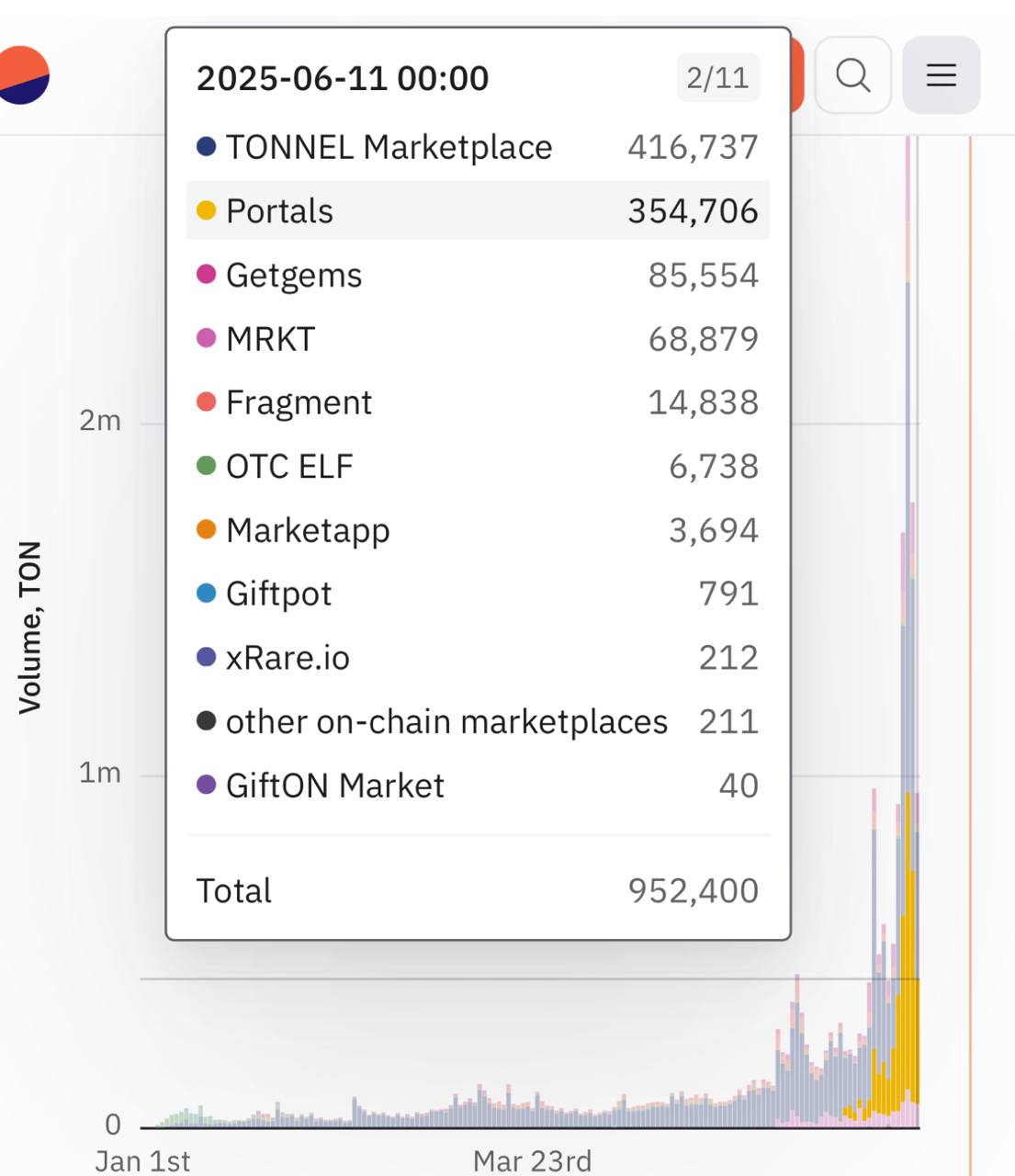Open the hamburger menu button

(942, 75)
